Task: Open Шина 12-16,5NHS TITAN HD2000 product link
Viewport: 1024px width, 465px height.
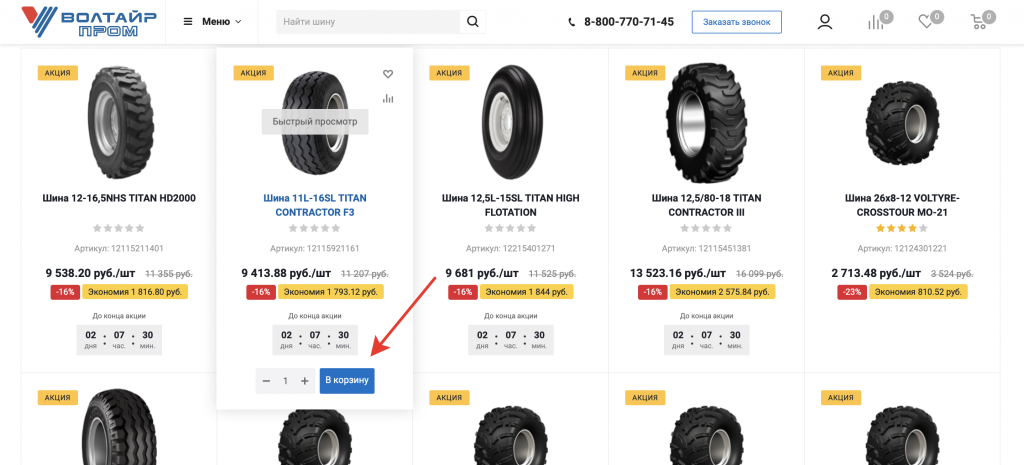Action: 119,198
